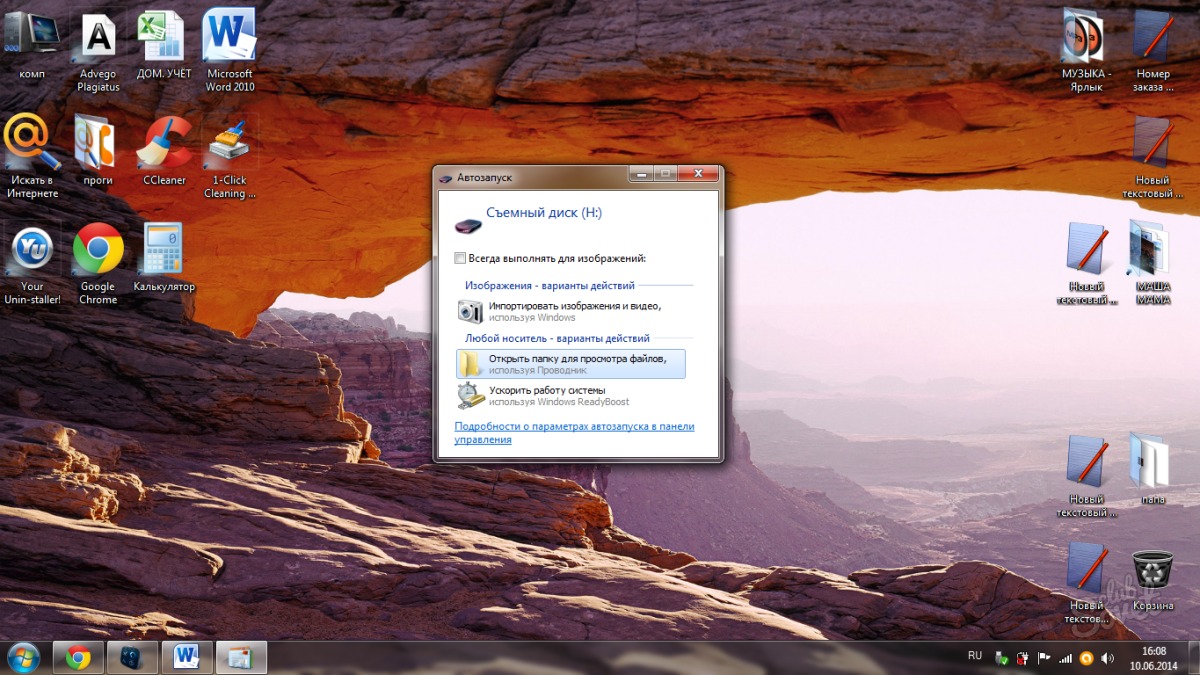Viewport: 1200px width, 675px height.
Task: Open the Advego Plagiatus shortcut
Action: 98,51
